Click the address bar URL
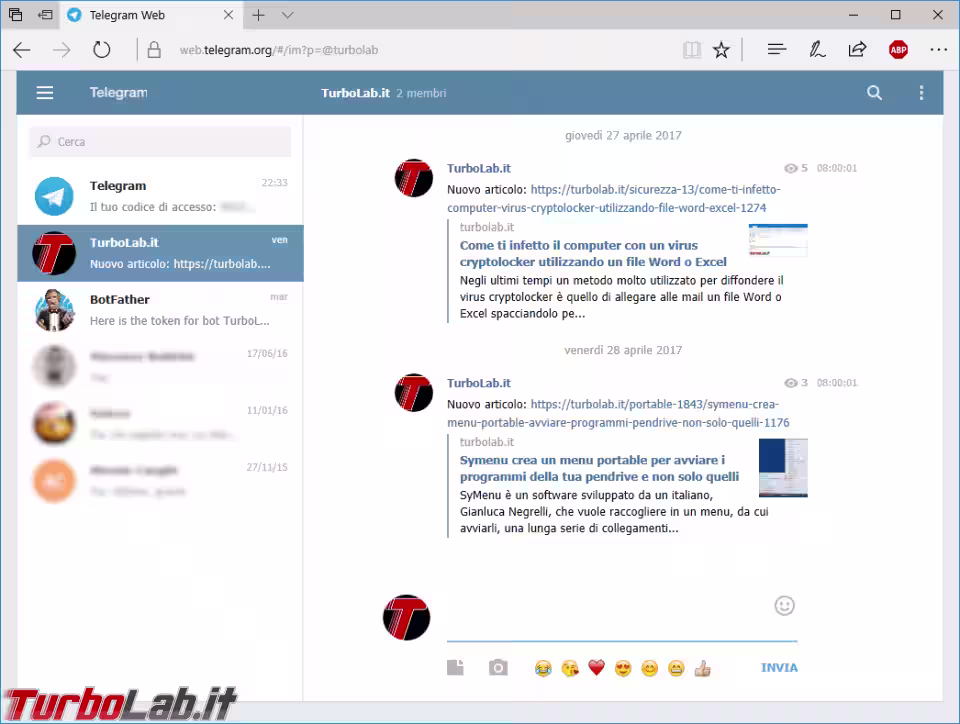 point(279,50)
